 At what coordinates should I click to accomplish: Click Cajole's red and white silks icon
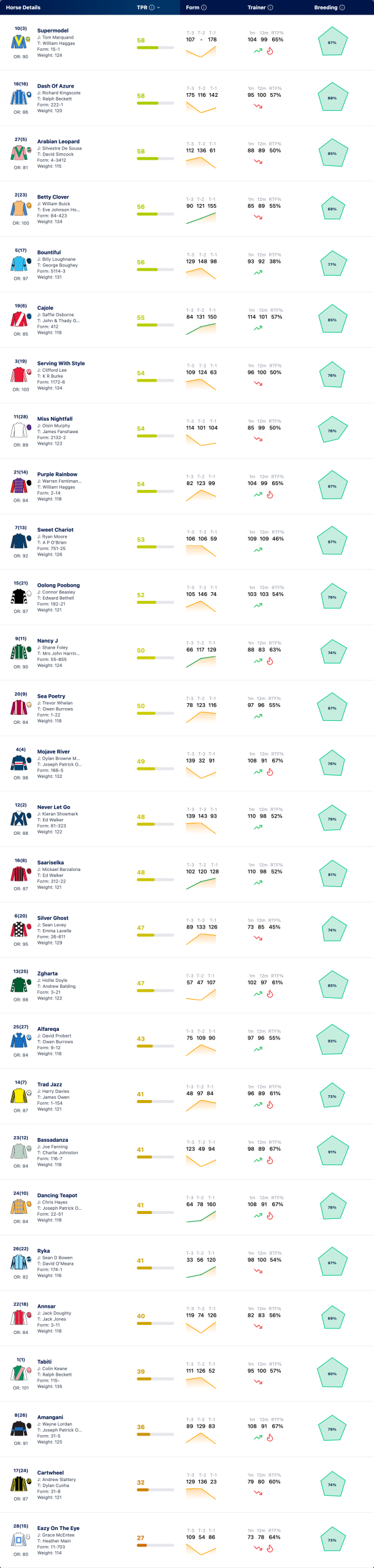18,319
